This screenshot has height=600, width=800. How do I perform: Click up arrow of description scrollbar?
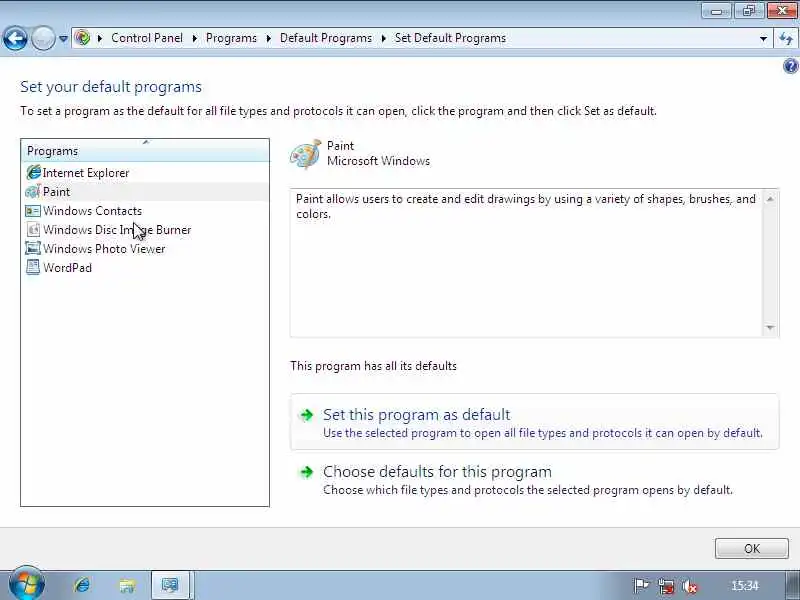(x=770, y=199)
